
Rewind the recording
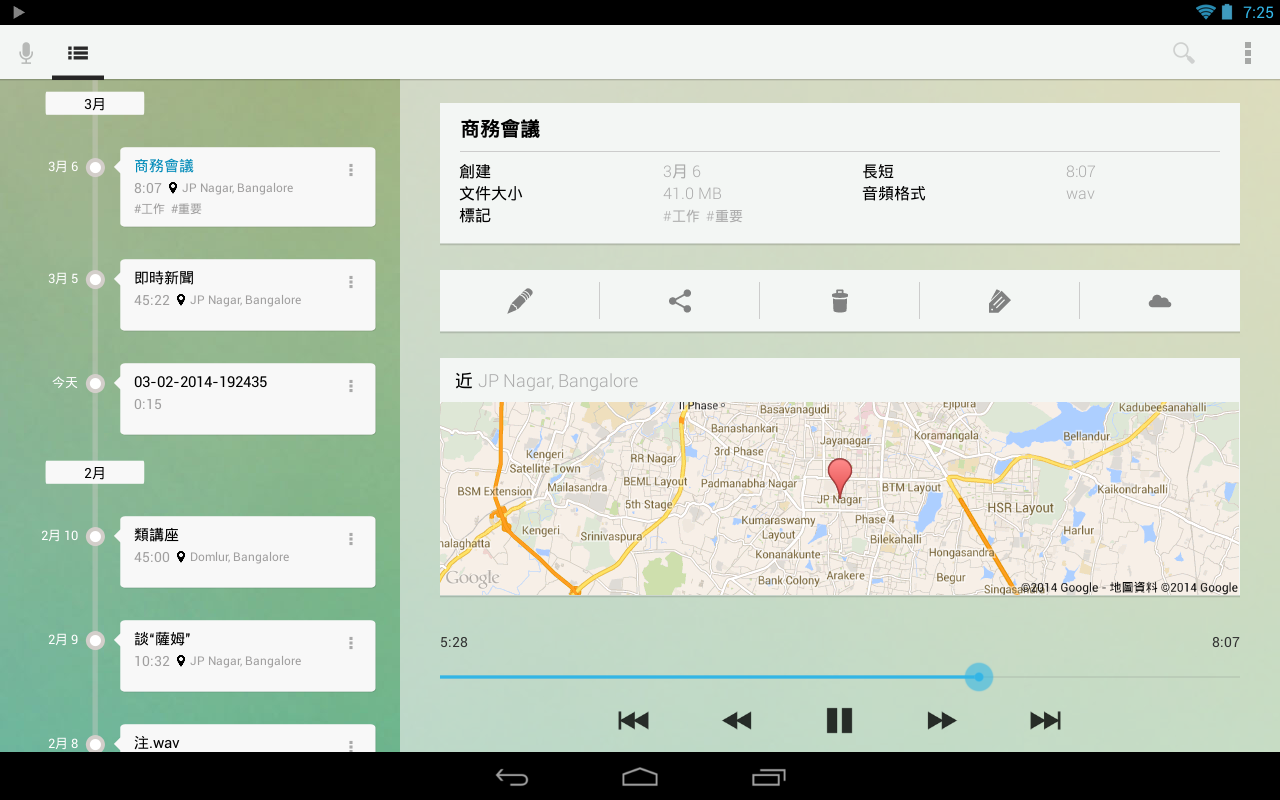pyautogui.click(x=737, y=720)
